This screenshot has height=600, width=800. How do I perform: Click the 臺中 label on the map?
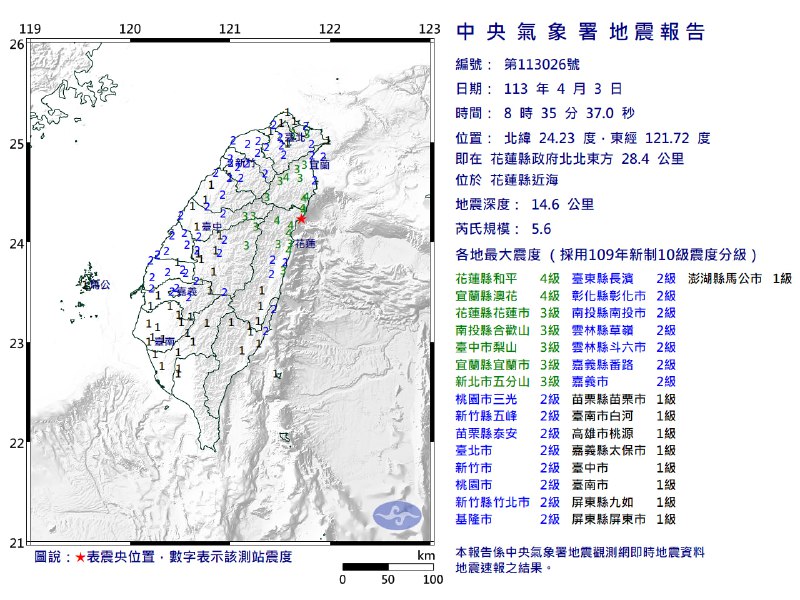click(211, 226)
